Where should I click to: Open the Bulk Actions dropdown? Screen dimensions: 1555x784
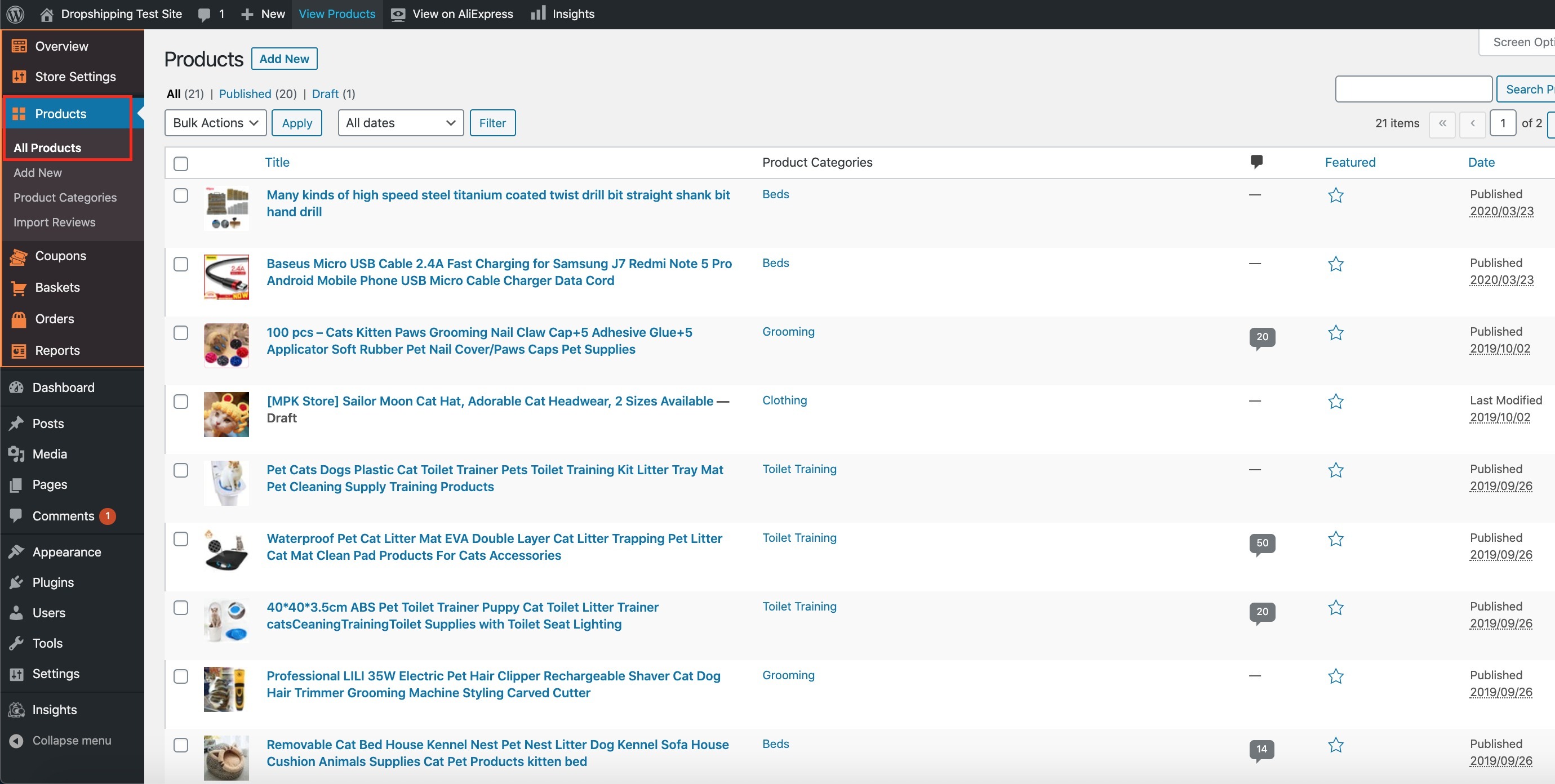pos(215,123)
